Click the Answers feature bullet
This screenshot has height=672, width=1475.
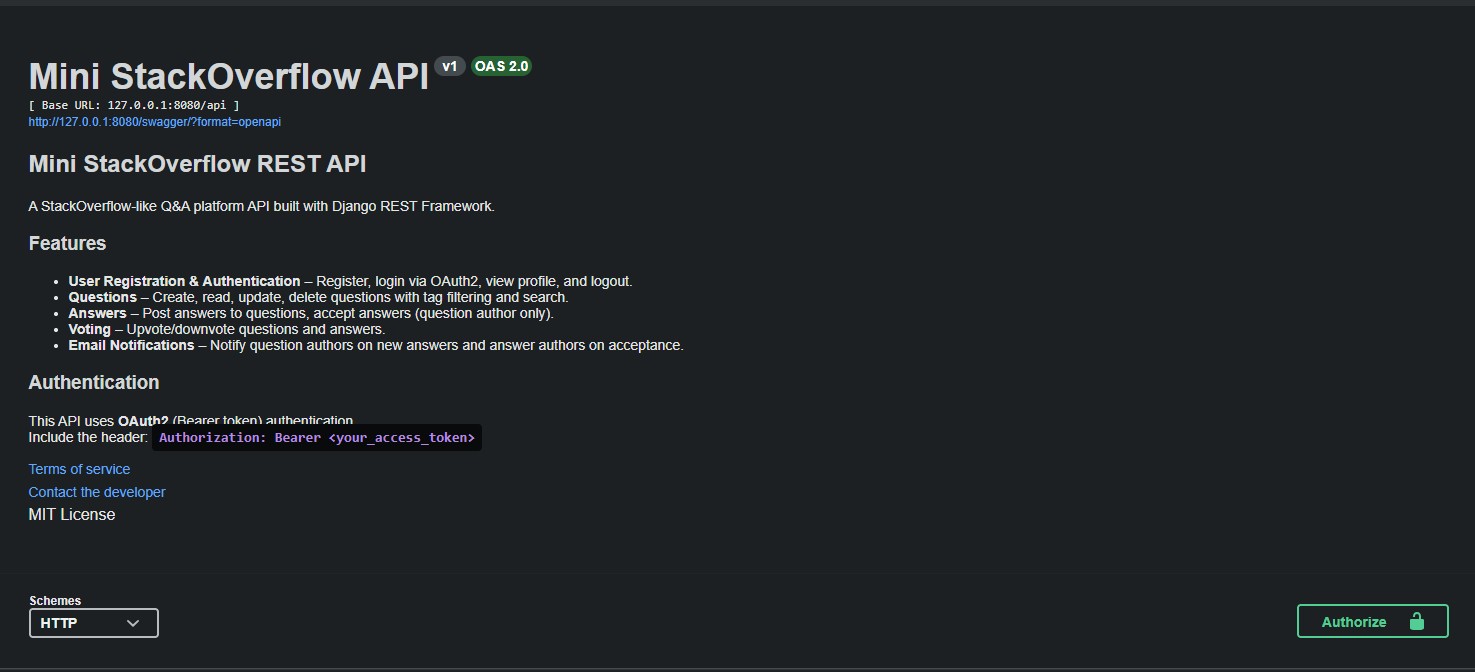[x=311, y=313]
